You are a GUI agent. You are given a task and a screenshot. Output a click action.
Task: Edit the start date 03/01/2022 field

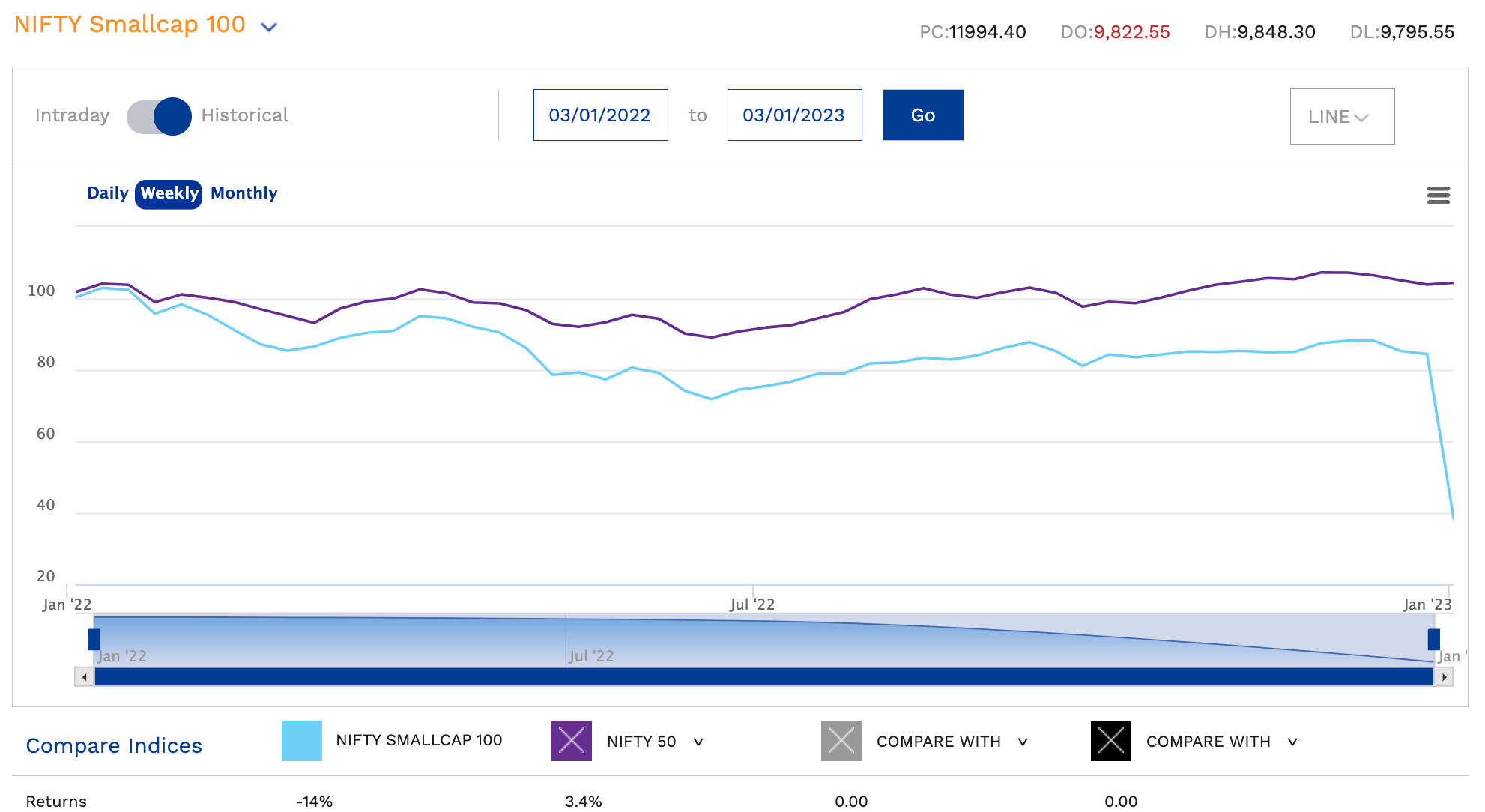coord(600,115)
